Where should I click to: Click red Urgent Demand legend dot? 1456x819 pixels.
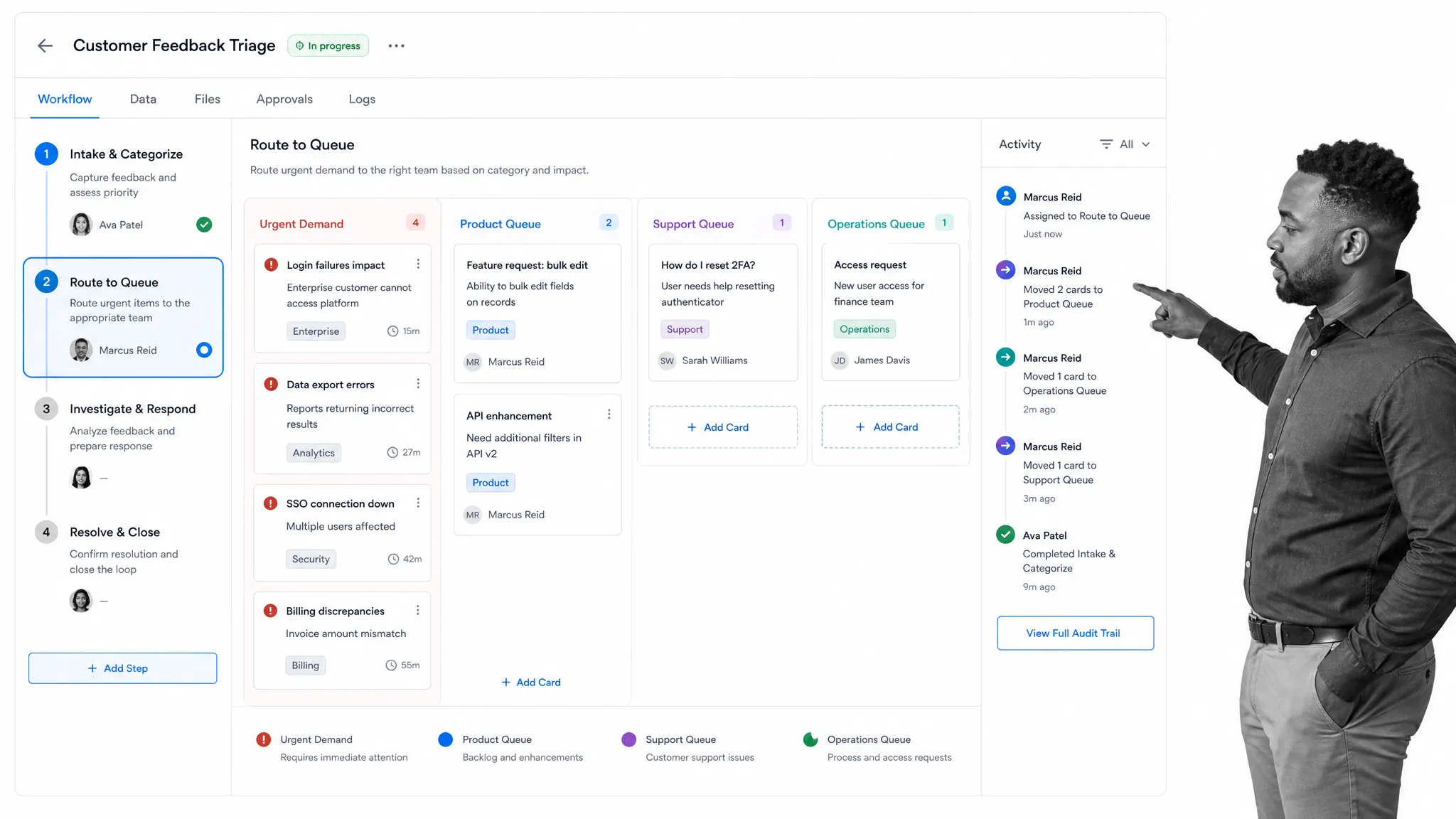(x=263, y=739)
